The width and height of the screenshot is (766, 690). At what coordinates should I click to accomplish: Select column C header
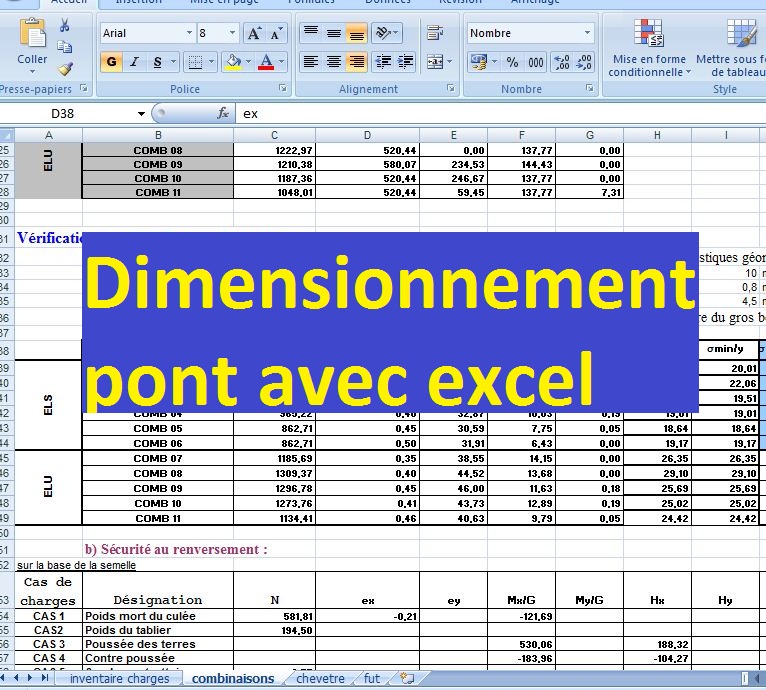coord(275,135)
